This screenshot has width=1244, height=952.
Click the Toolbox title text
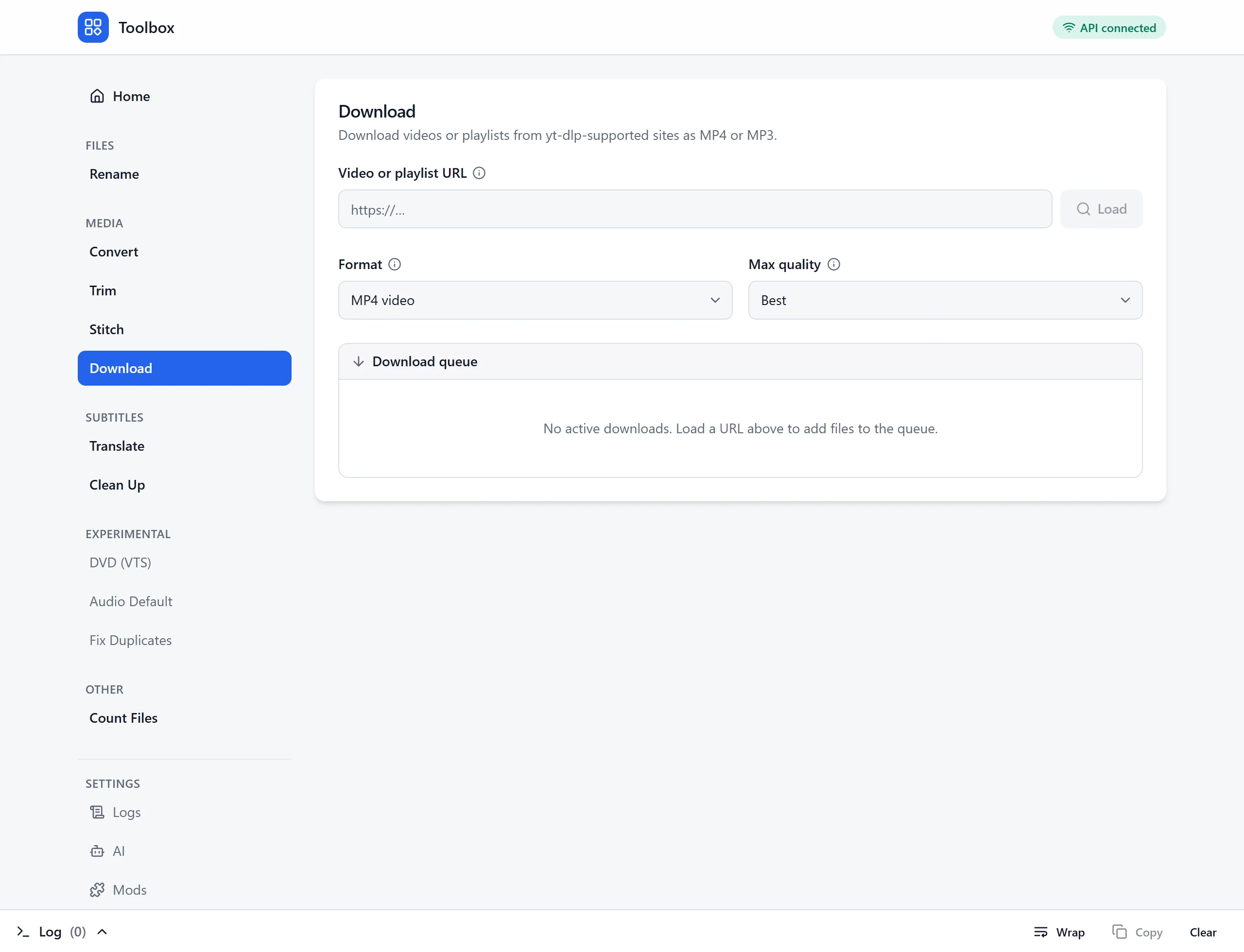146,27
